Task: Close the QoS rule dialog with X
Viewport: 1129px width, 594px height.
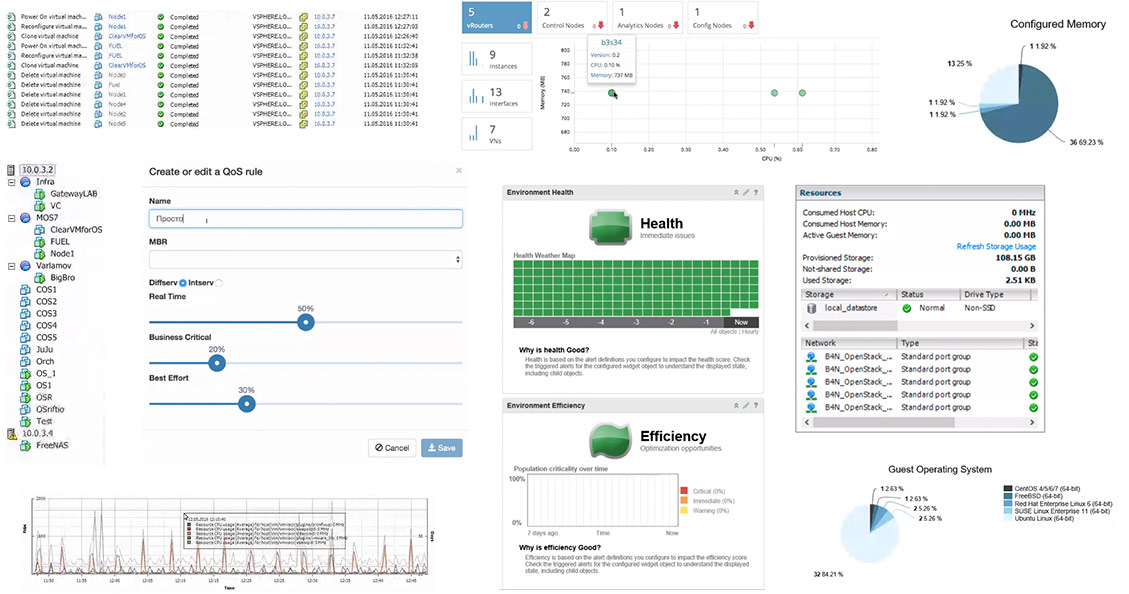Action: pos(459,171)
